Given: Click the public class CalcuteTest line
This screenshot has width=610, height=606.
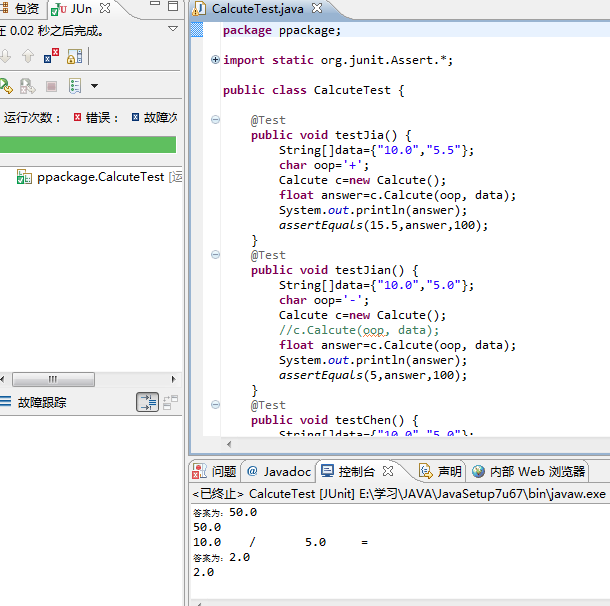Looking at the screenshot, I should coord(314,90).
